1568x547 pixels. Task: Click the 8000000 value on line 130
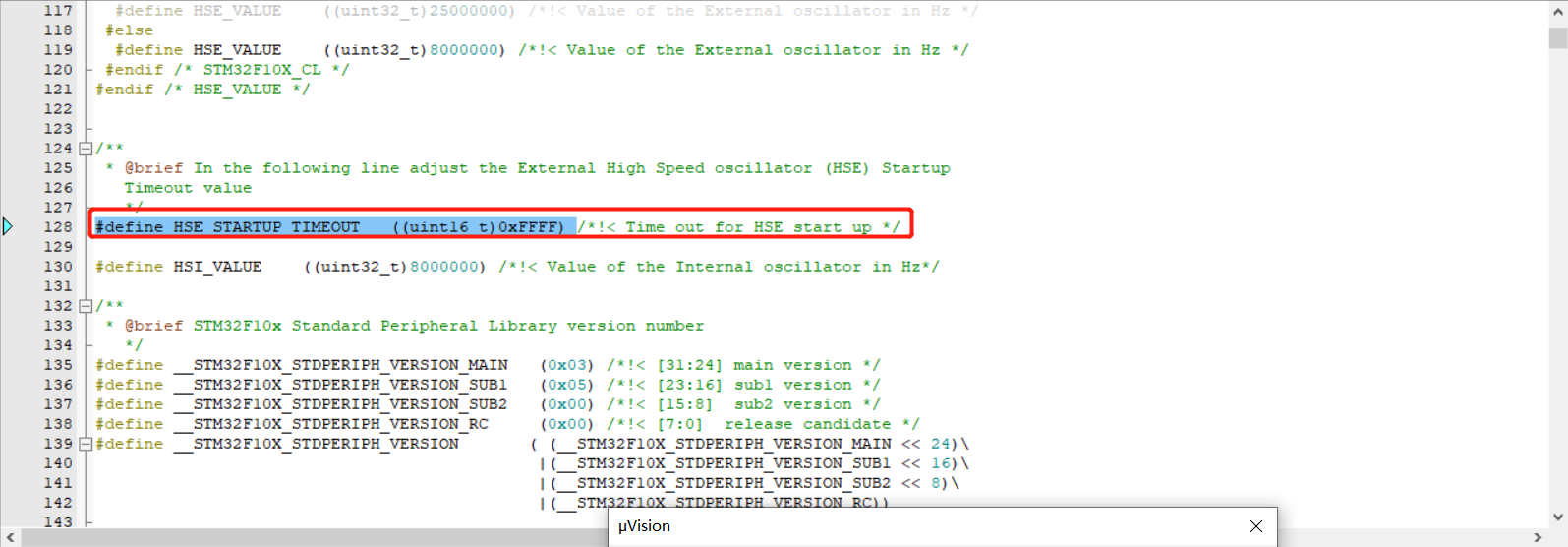click(x=443, y=267)
